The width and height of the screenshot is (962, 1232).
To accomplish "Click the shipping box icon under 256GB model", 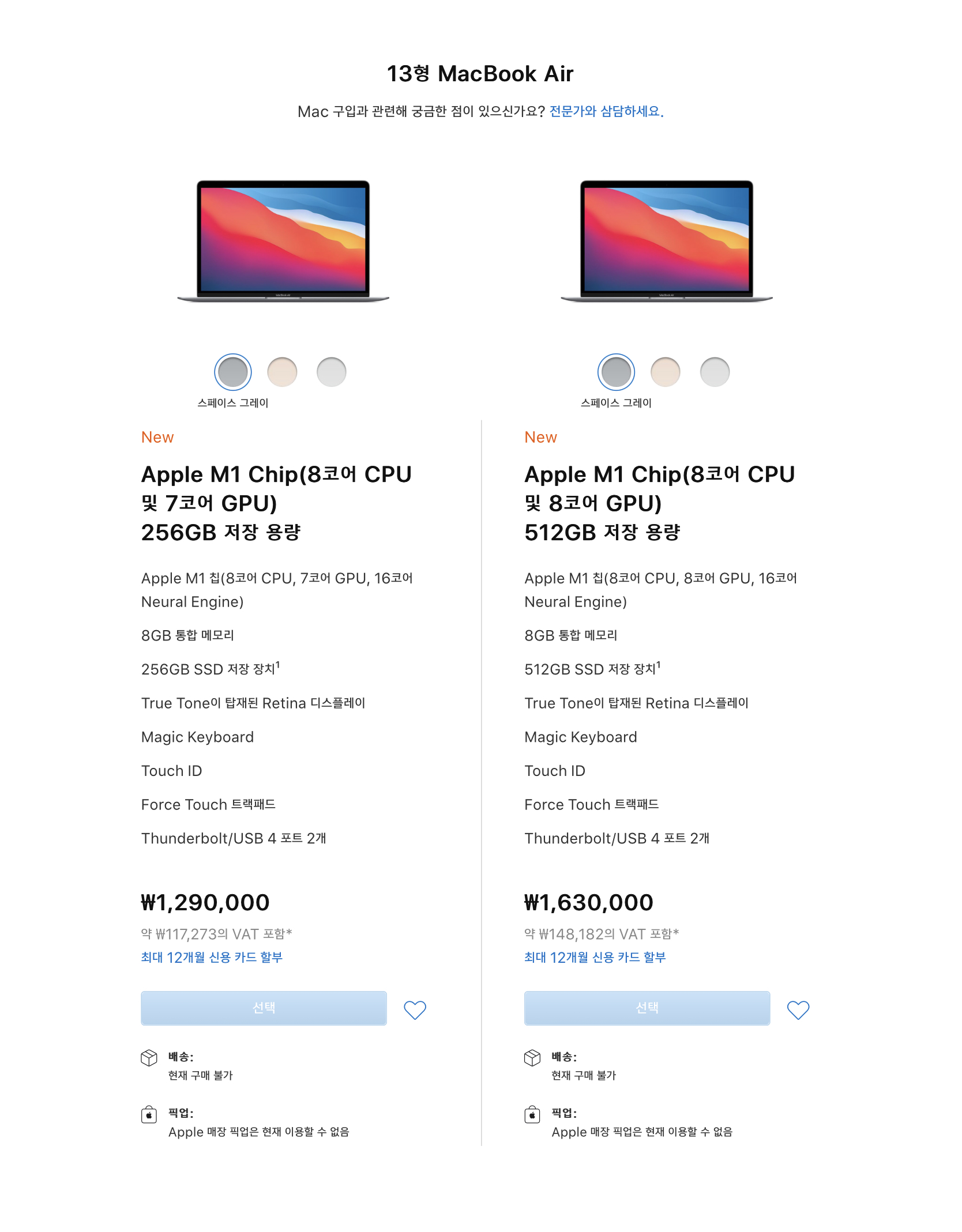I will click(149, 1058).
